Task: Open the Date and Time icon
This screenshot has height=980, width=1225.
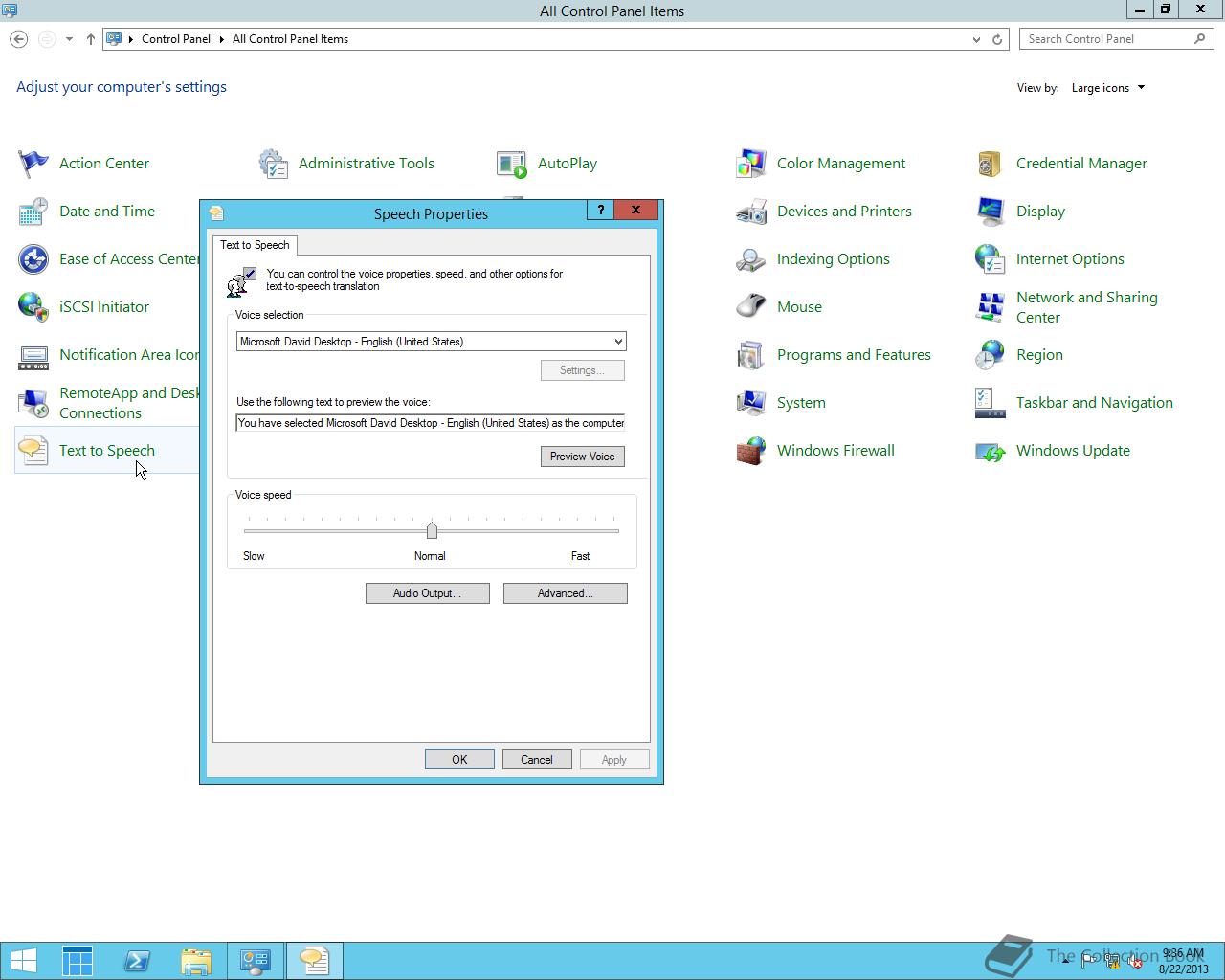Action: click(33, 212)
